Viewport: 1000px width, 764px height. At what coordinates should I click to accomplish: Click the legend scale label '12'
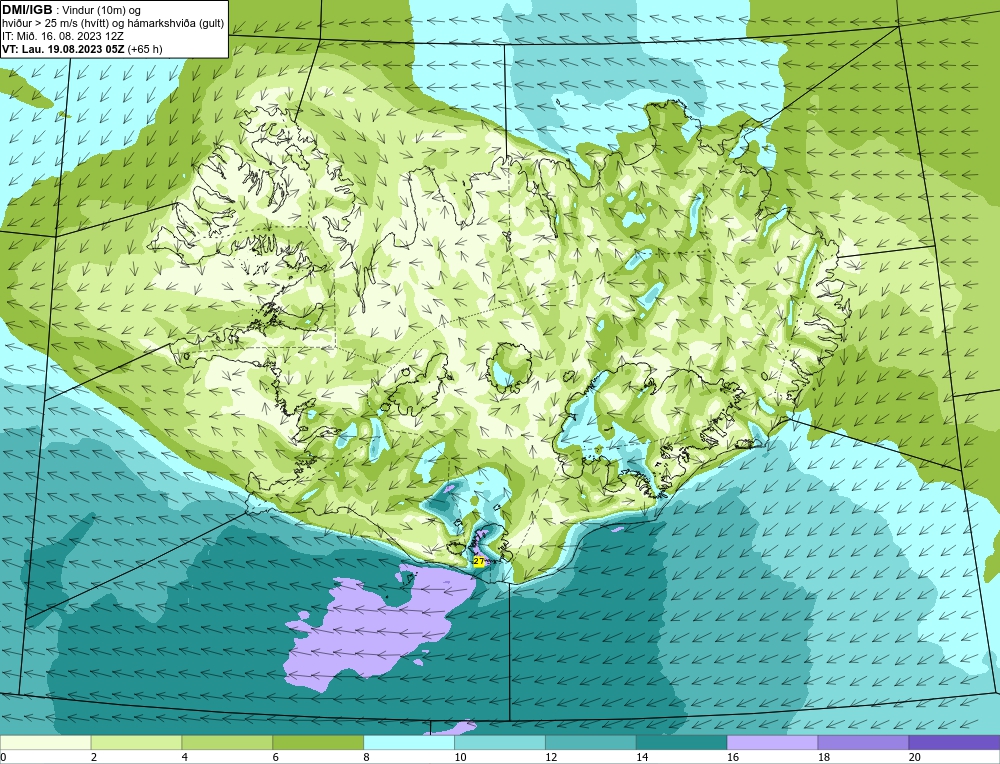(x=551, y=757)
